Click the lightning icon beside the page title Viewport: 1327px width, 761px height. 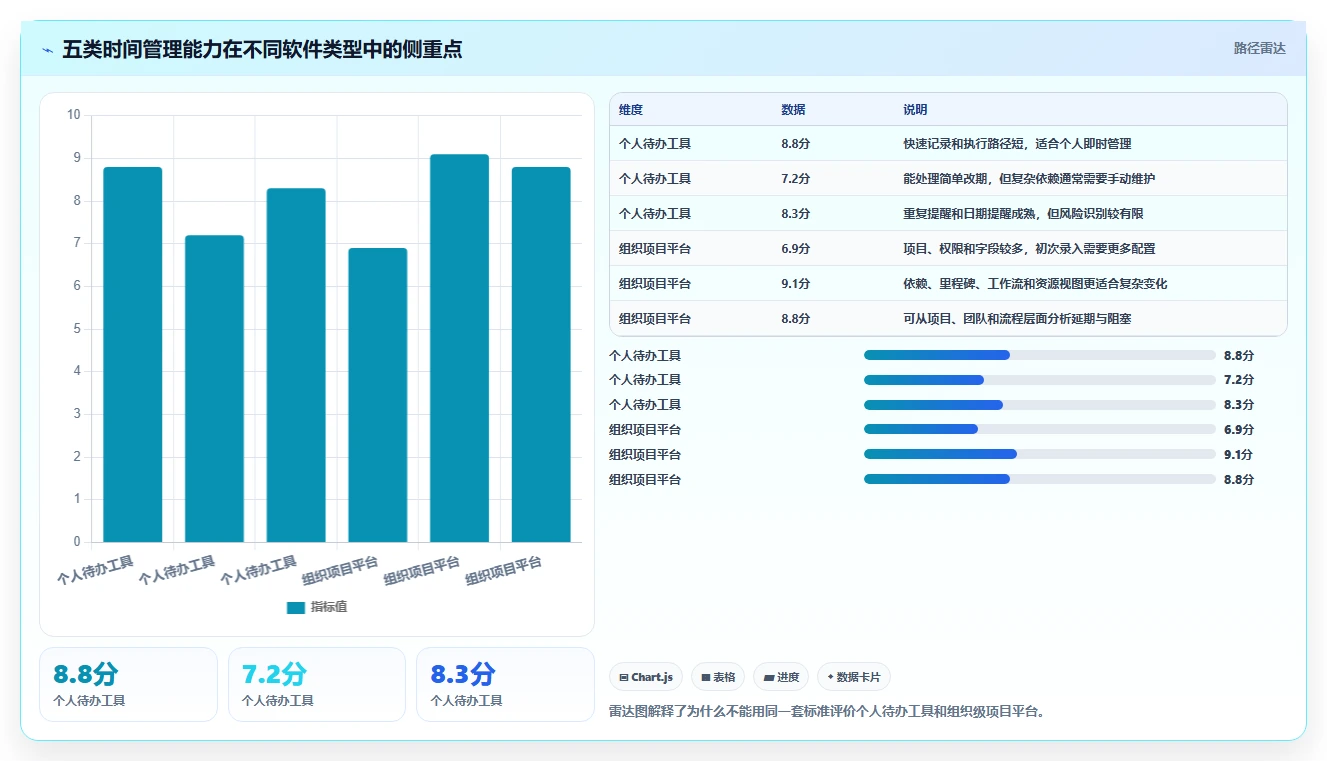[47, 49]
